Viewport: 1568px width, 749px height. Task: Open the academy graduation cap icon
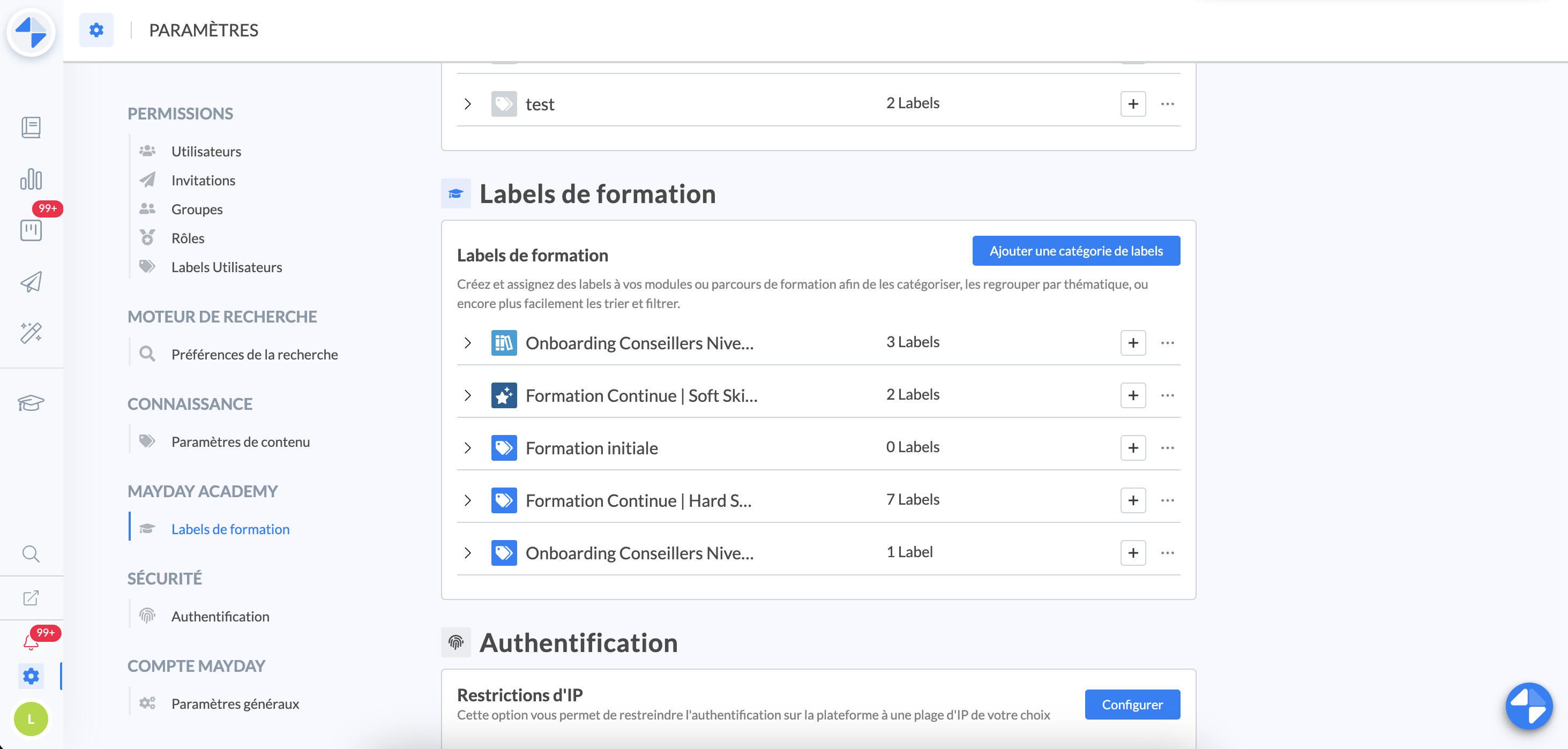[x=31, y=403]
